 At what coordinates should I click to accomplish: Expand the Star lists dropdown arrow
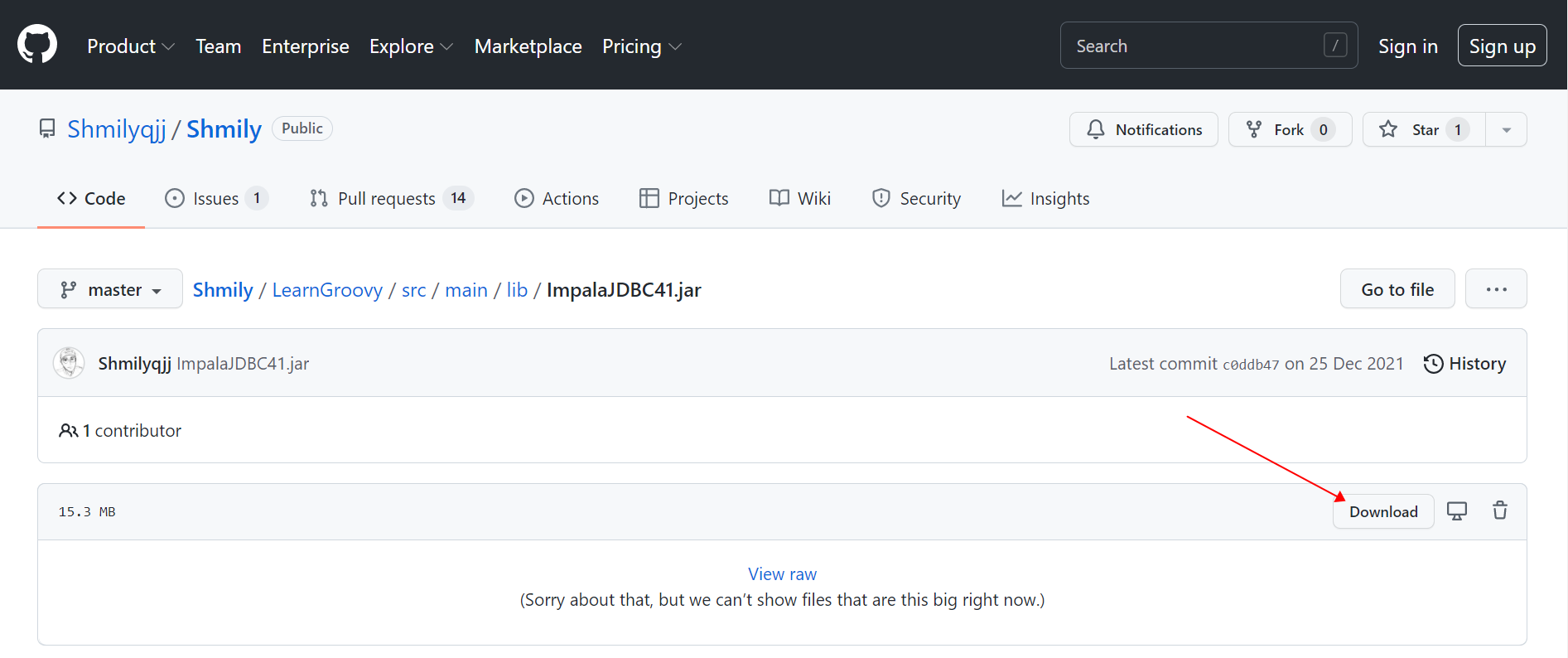(1507, 129)
